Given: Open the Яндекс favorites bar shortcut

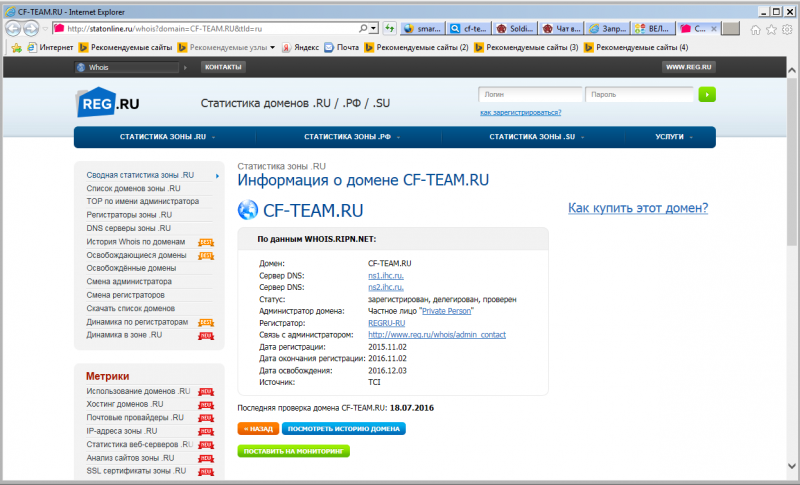Looking at the screenshot, I should [x=301, y=47].
